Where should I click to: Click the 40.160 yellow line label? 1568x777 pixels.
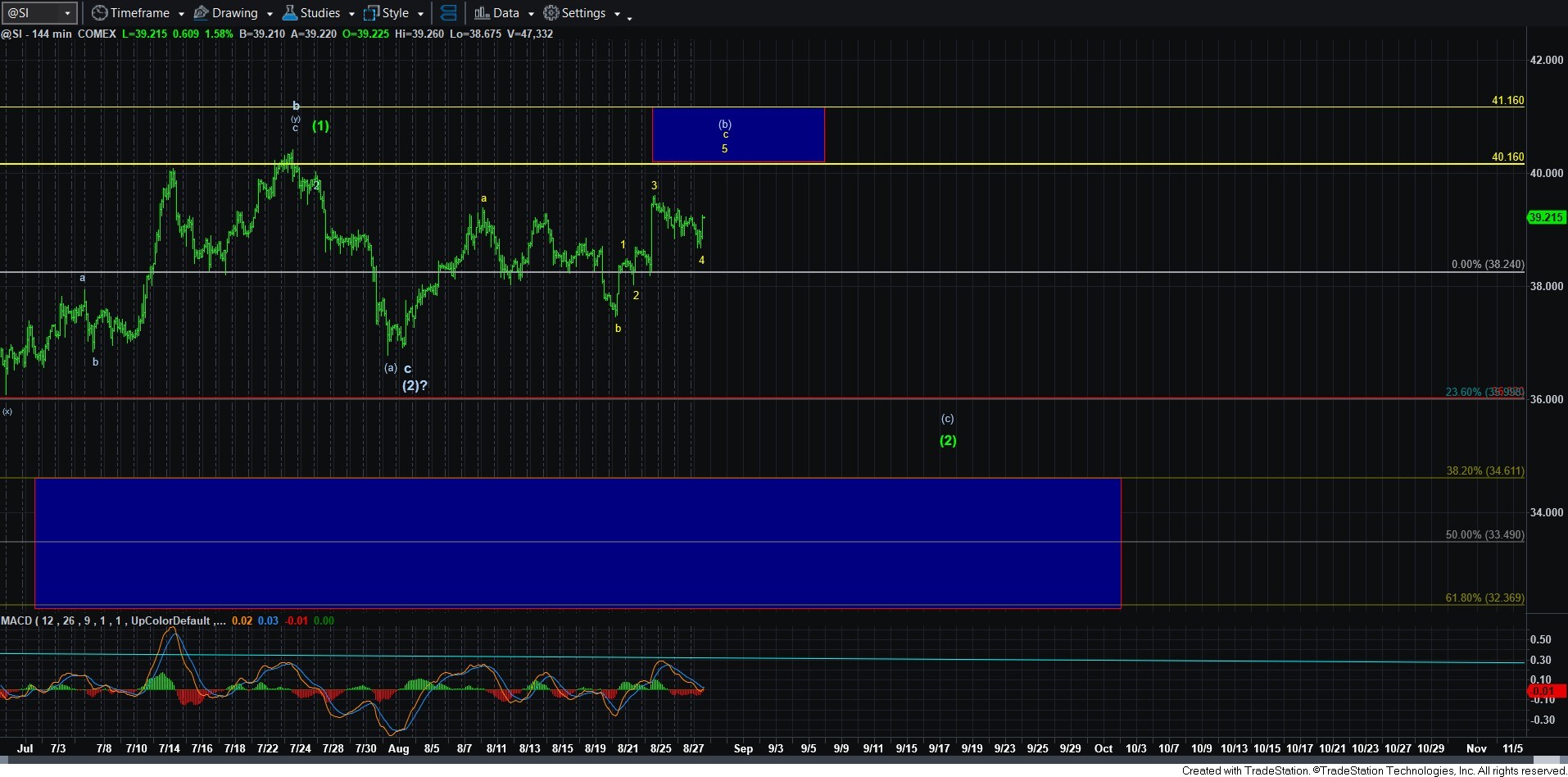pyautogui.click(x=1507, y=157)
